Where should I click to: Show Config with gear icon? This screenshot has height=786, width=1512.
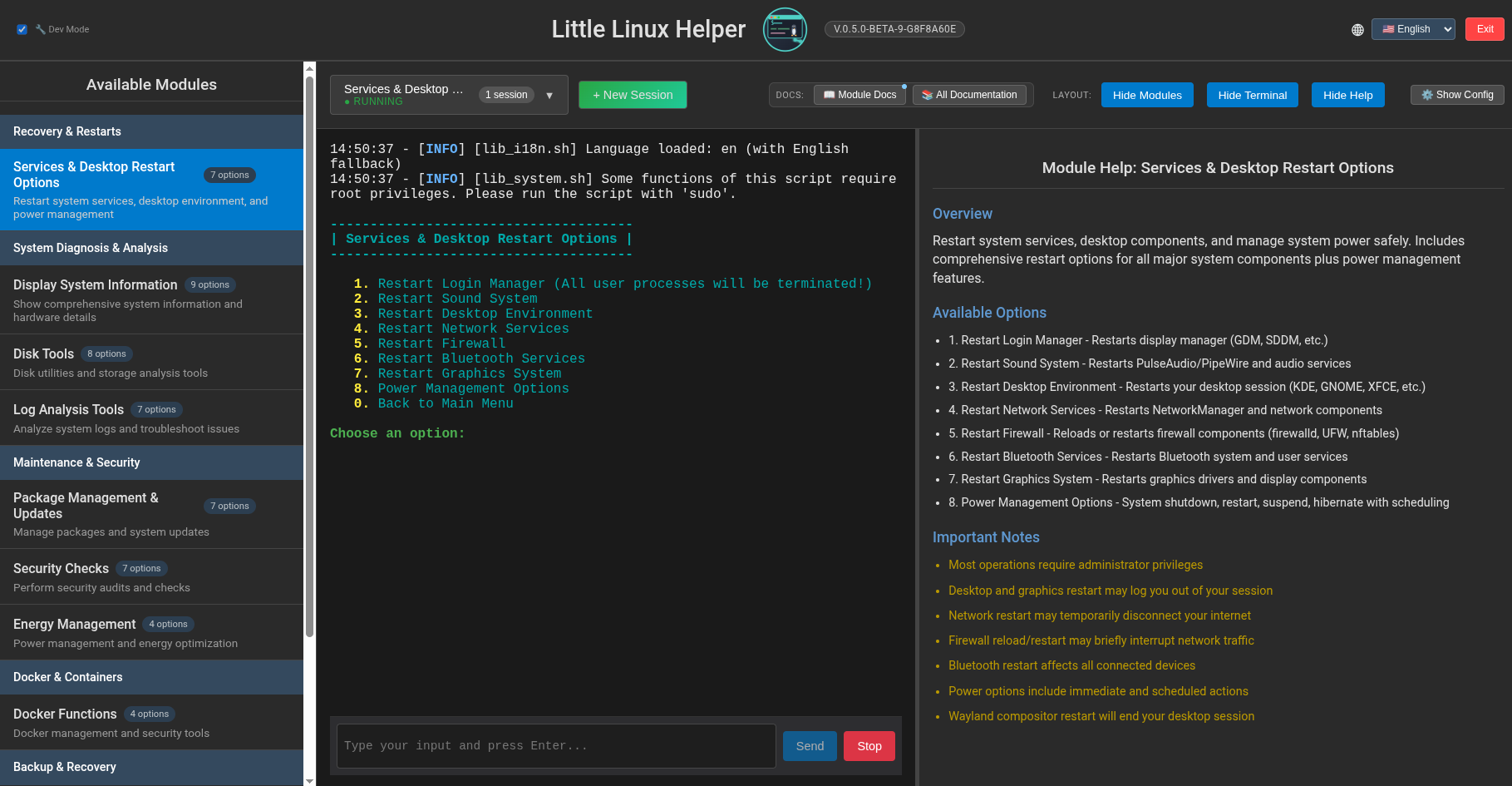pos(1457,95)
